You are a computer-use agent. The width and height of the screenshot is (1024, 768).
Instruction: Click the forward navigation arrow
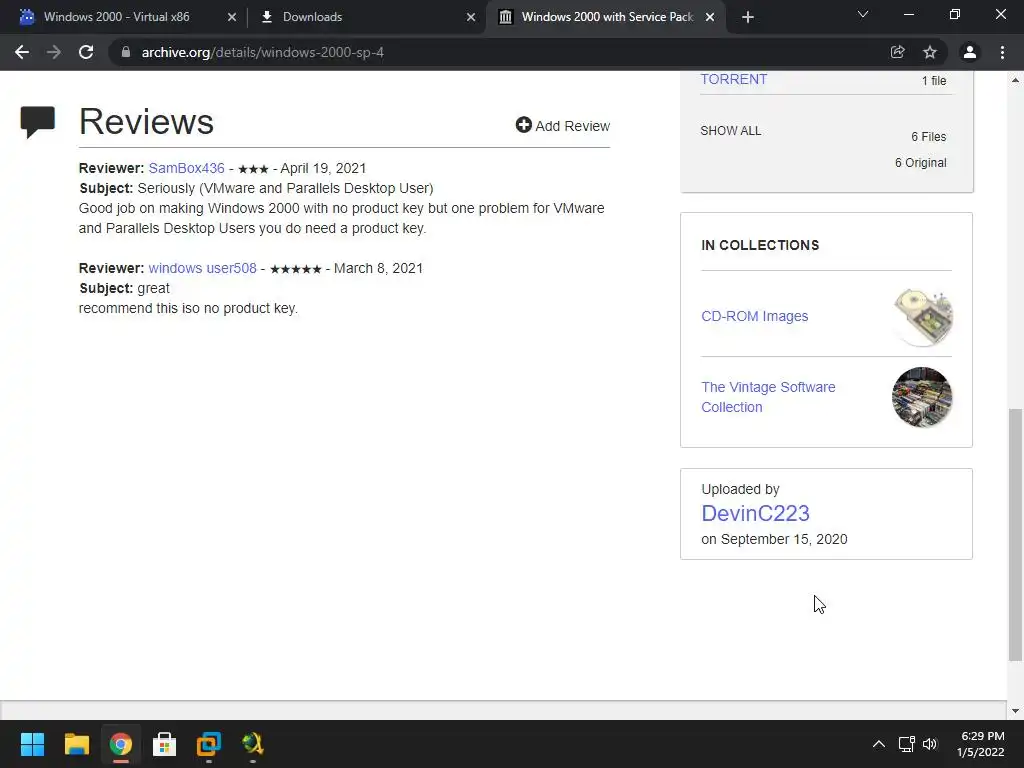pyautogui.click(x=54, y=52)
